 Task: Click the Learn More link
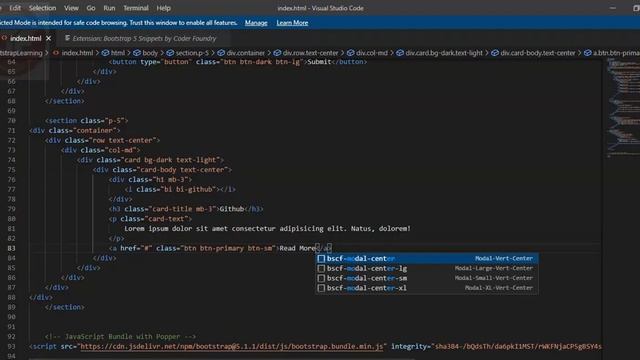coord(292,23)
